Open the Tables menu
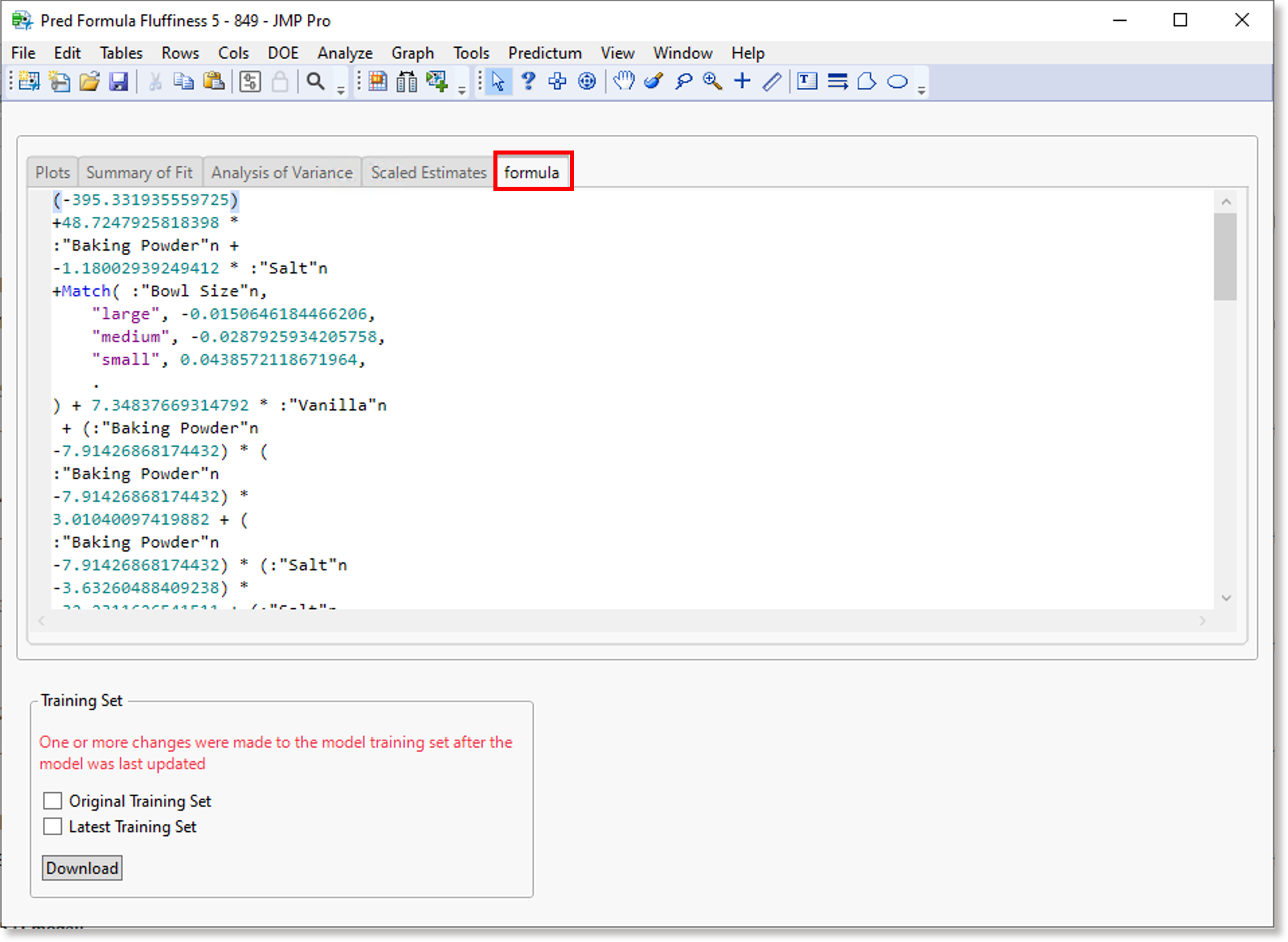Viewport: 1288px width, 942px height. click(x=121, y=53)
